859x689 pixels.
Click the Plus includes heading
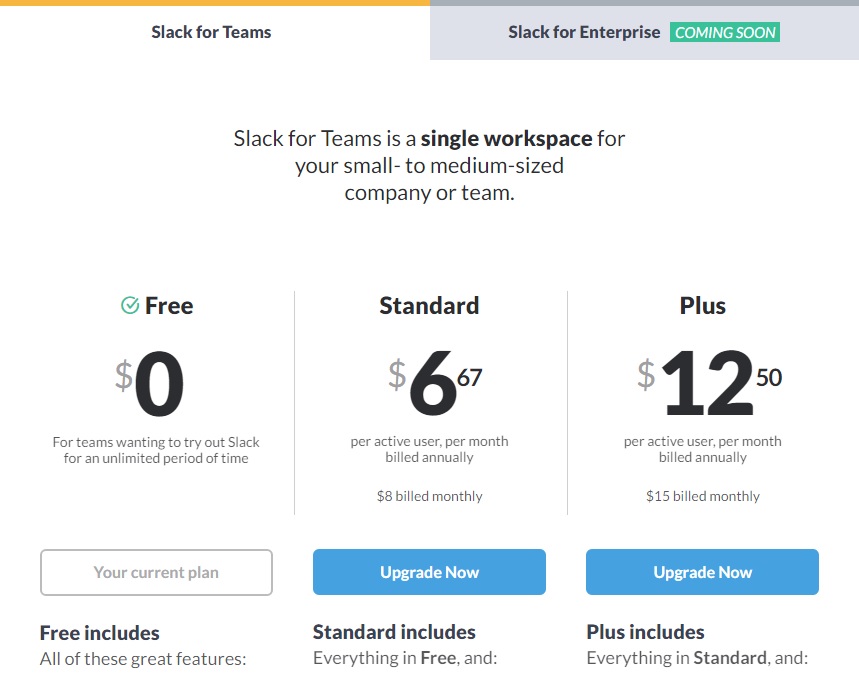[646, 632]
